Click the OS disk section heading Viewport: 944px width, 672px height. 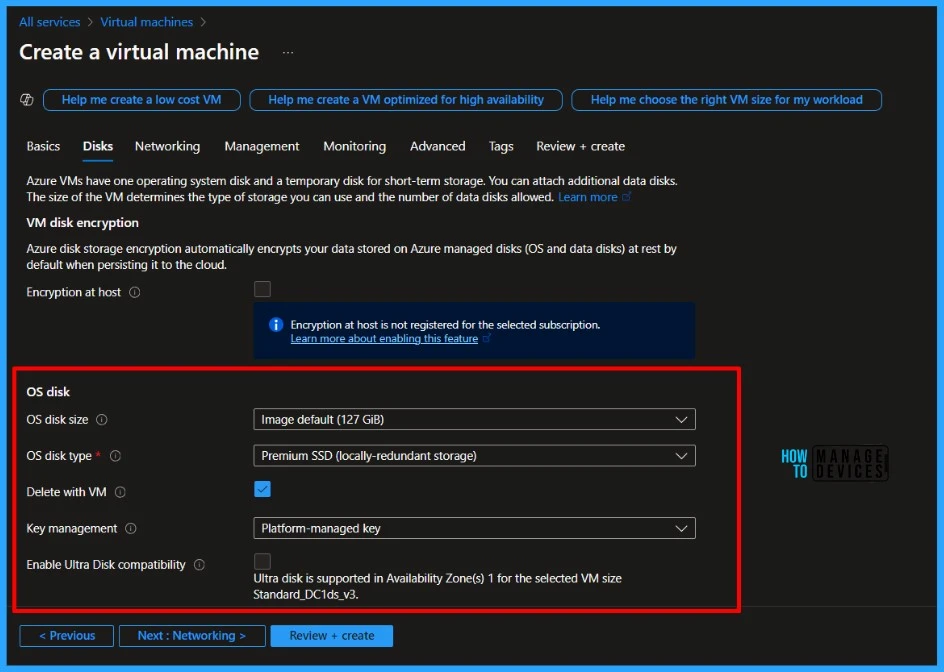(48, 392)
